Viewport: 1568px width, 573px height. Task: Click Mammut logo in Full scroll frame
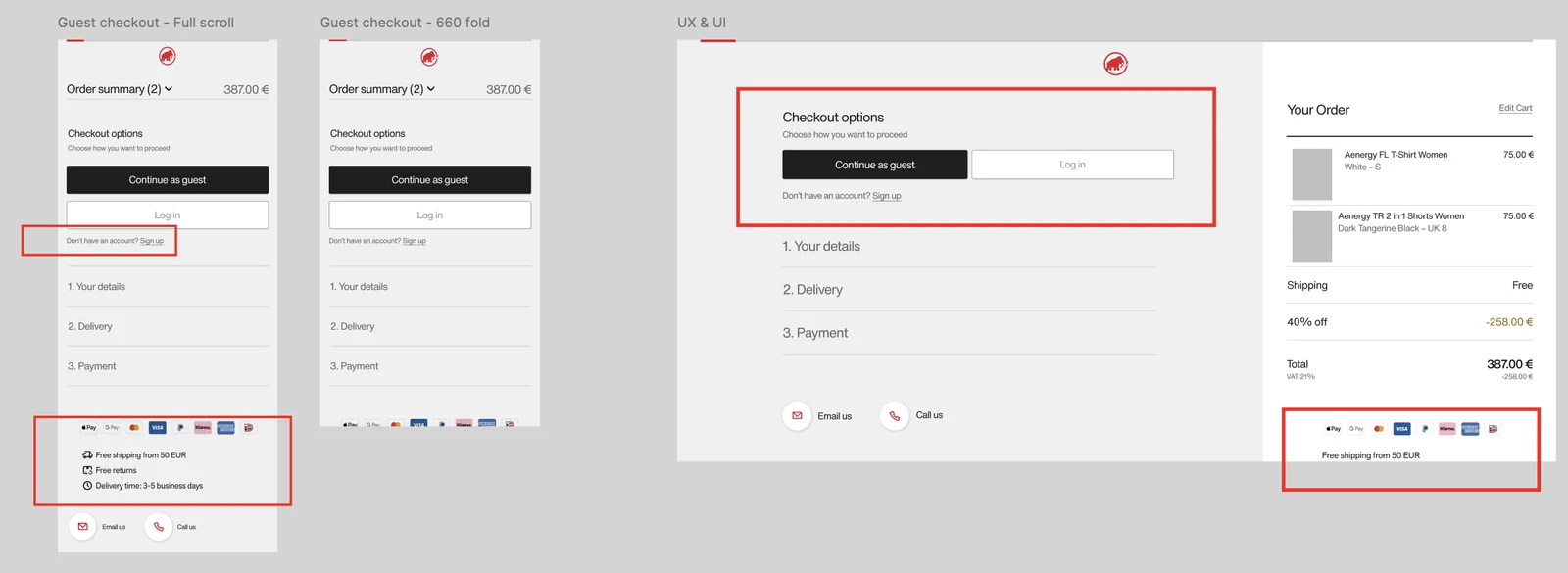tap(168, 57)
